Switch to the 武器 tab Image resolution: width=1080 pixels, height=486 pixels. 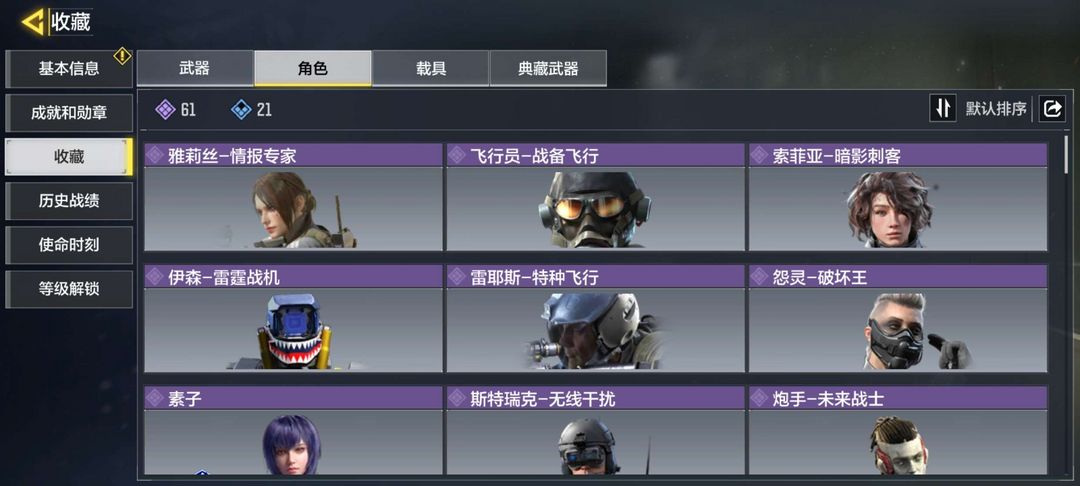(x=195, y=68)
